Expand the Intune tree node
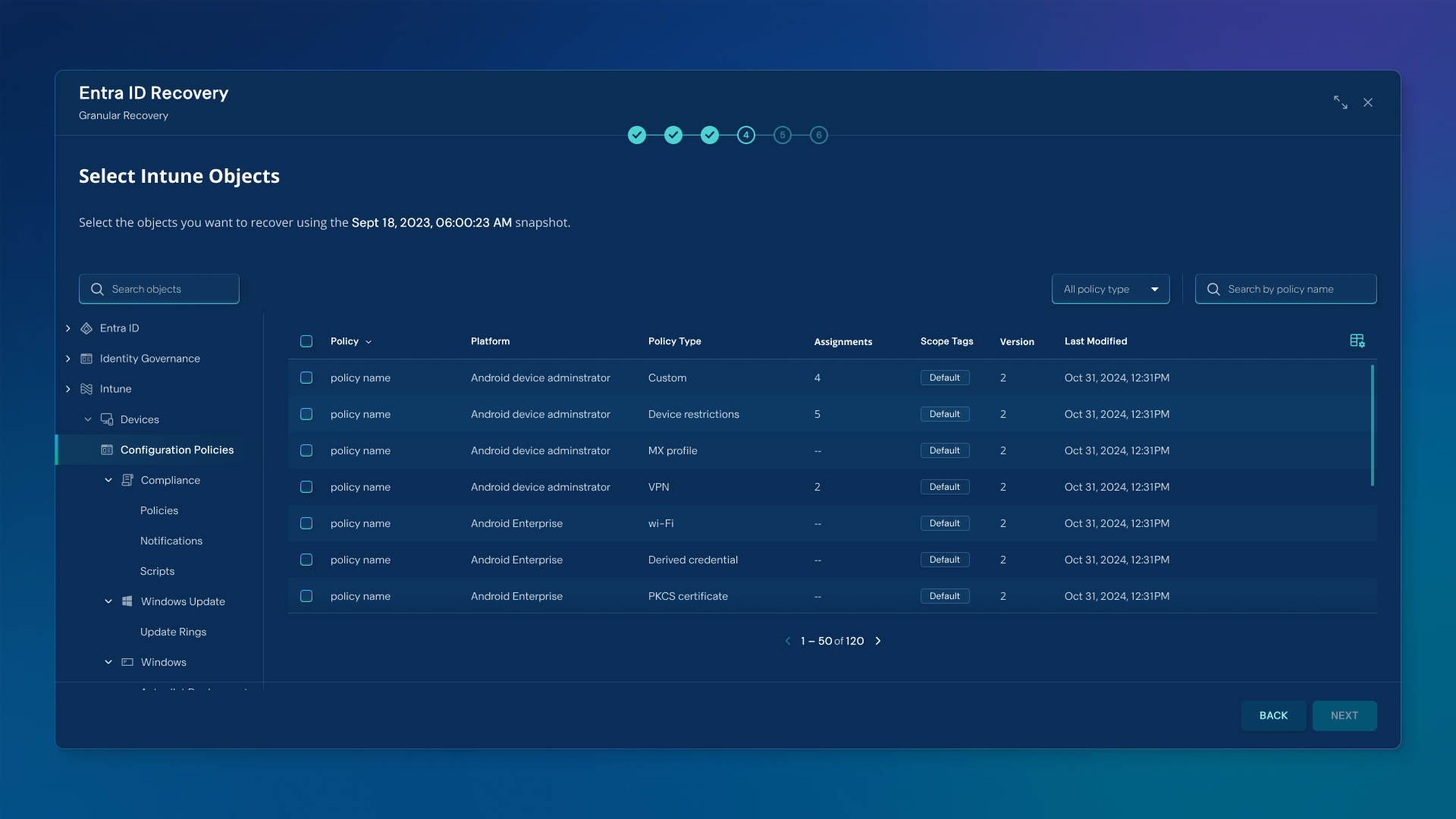 tap(68, 389)
